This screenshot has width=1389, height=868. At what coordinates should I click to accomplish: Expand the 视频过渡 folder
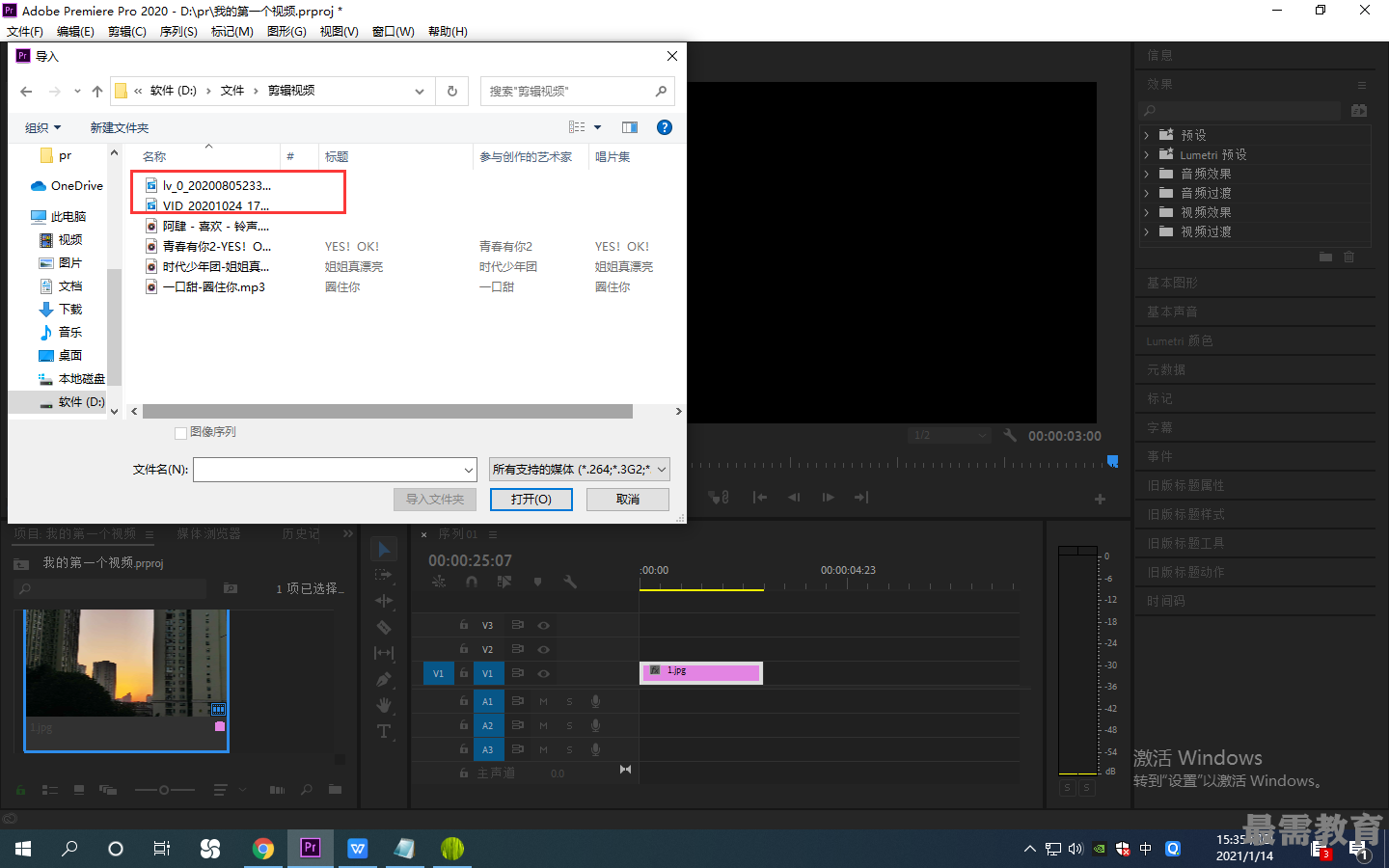[1147, 232]
